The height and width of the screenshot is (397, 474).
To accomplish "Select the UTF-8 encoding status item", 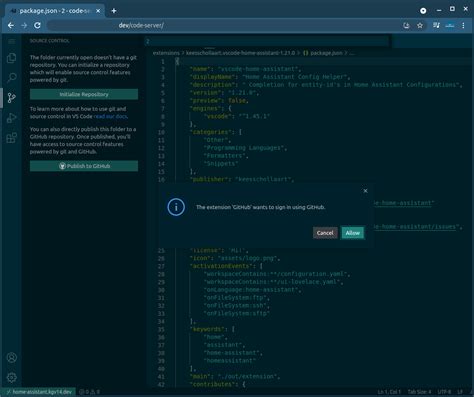I will 444,392.
